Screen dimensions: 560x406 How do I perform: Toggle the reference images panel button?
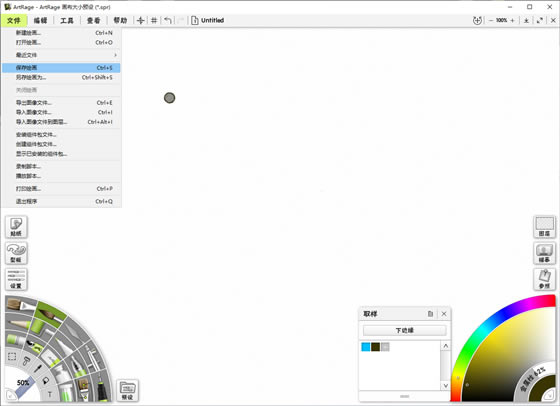point(544,279)
